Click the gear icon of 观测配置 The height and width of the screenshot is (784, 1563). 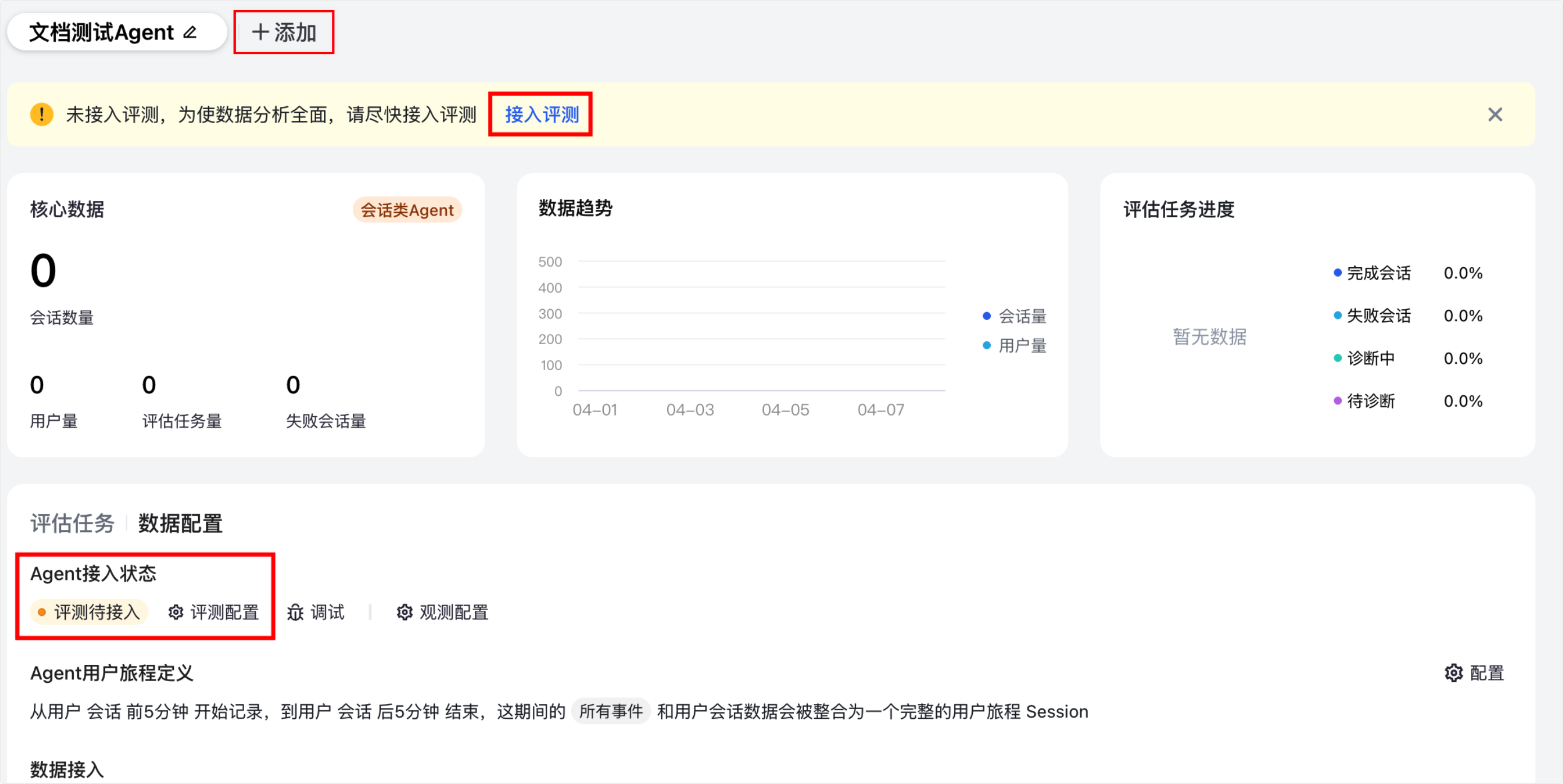405,612
